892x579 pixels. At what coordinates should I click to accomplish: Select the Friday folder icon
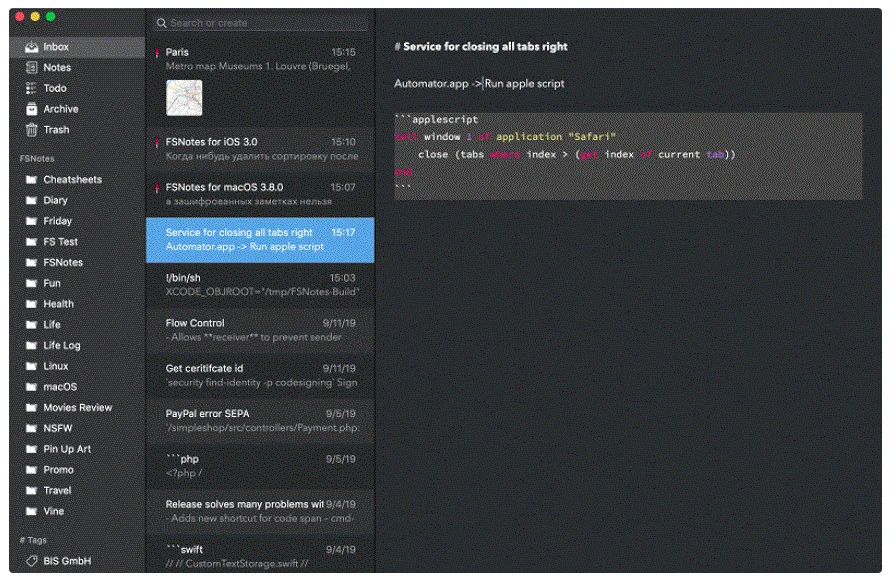click(x=31, y=221)
